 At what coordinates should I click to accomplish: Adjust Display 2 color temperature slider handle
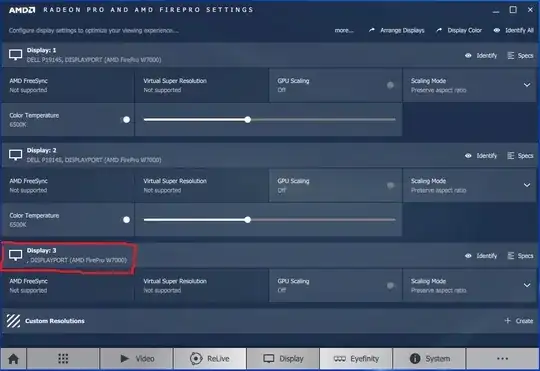(248, 220)
